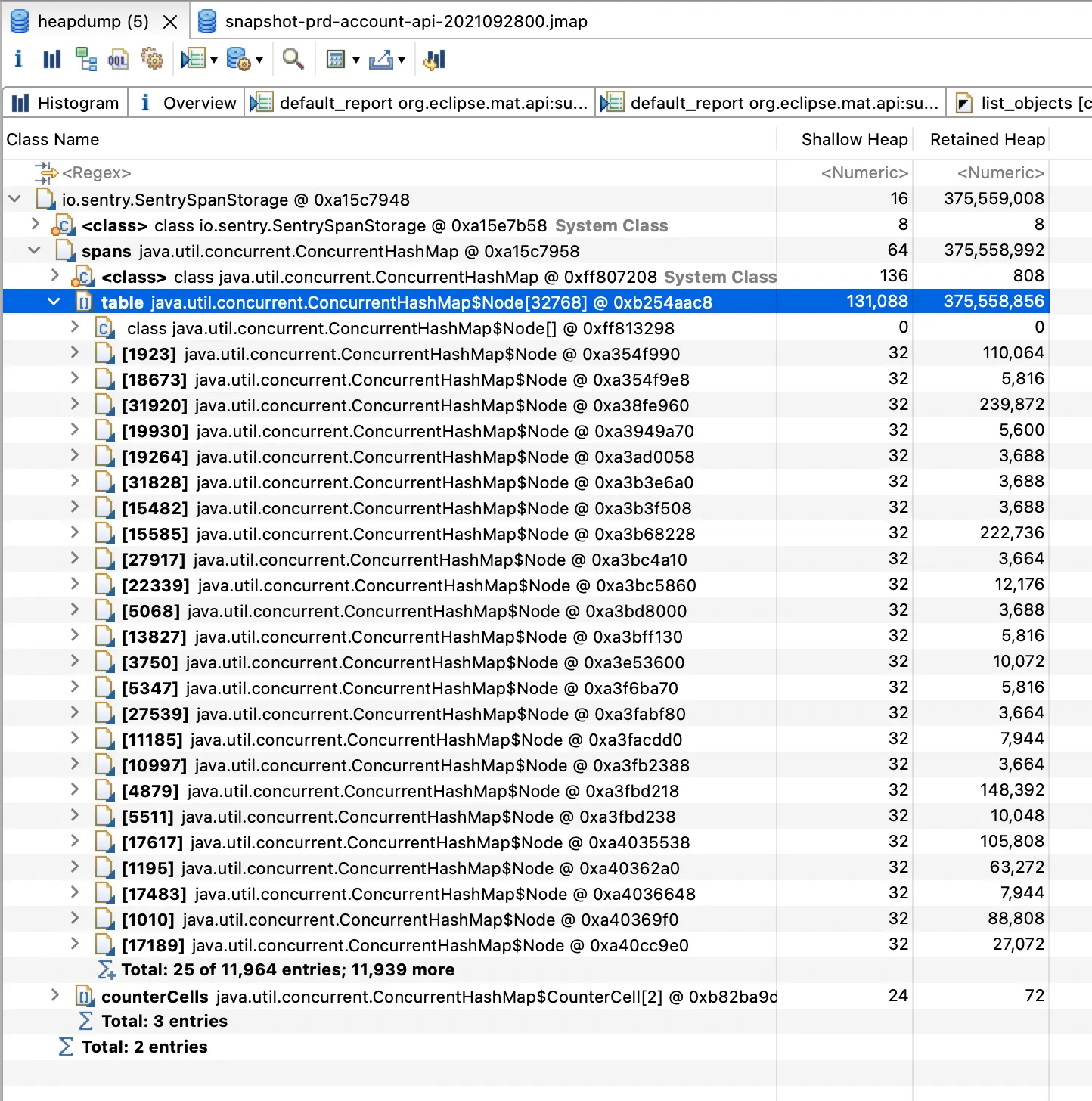The width and height of the screenshot is (1092, 1101).
Task: Show more via 'Total: 25 of 11,964 entries' row
Action: [288, 970]
